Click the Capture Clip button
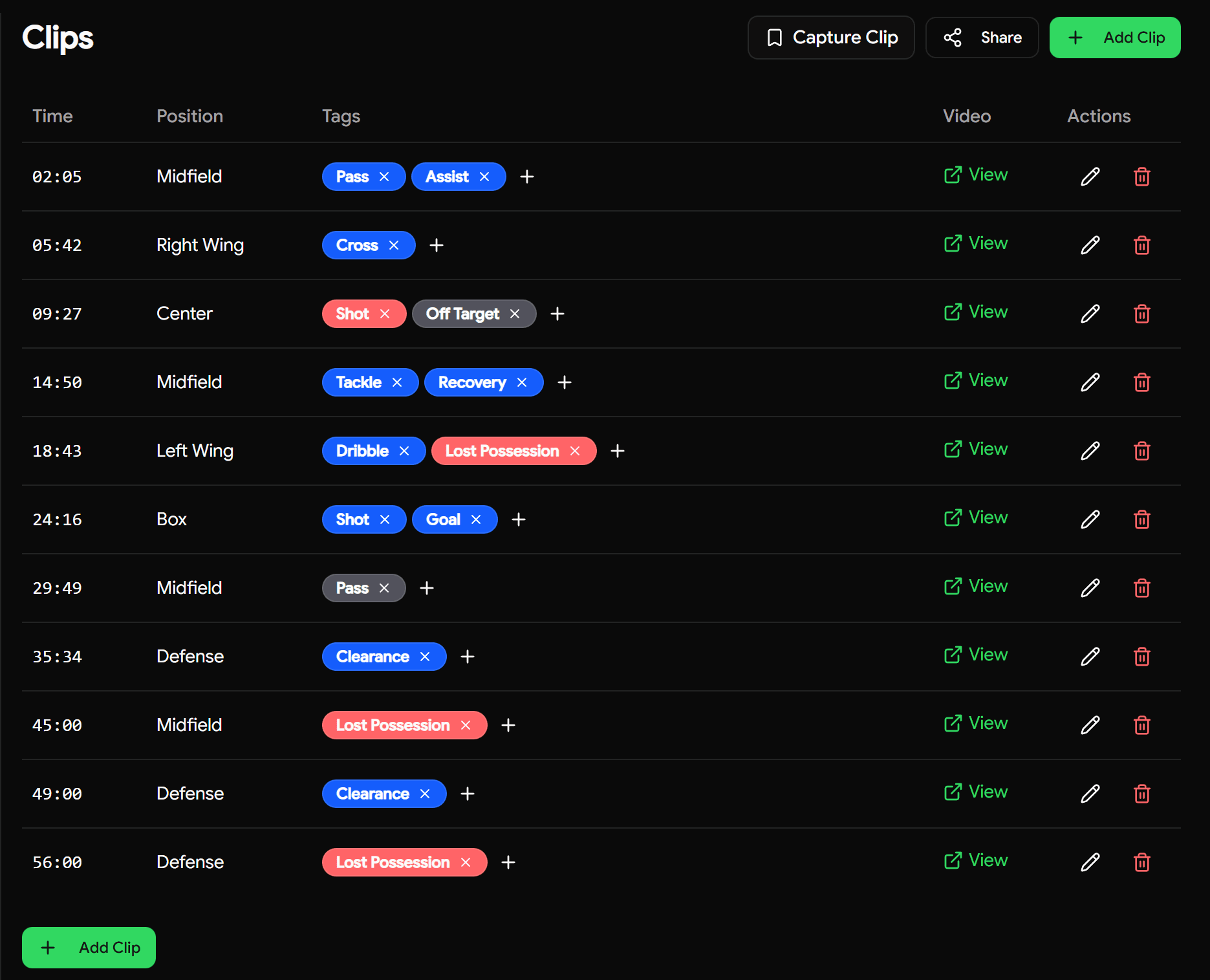Screen dimensions: 1210x980 [831, 38]
